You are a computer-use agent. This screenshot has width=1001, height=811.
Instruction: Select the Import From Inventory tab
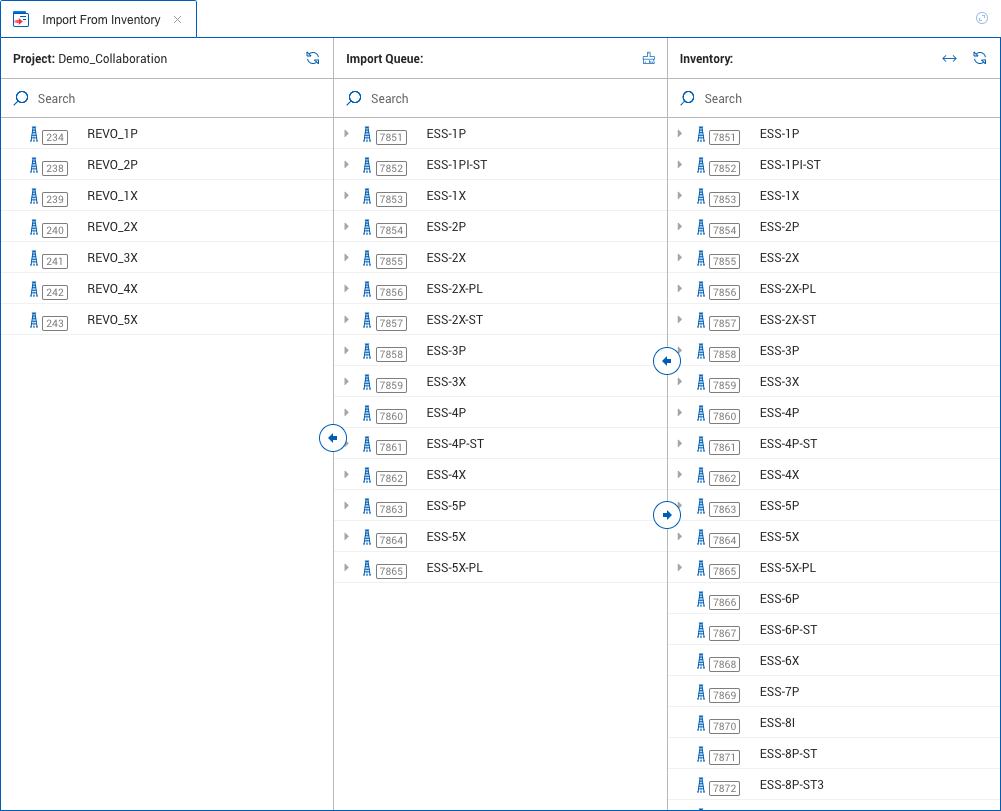tap(100, 20)
